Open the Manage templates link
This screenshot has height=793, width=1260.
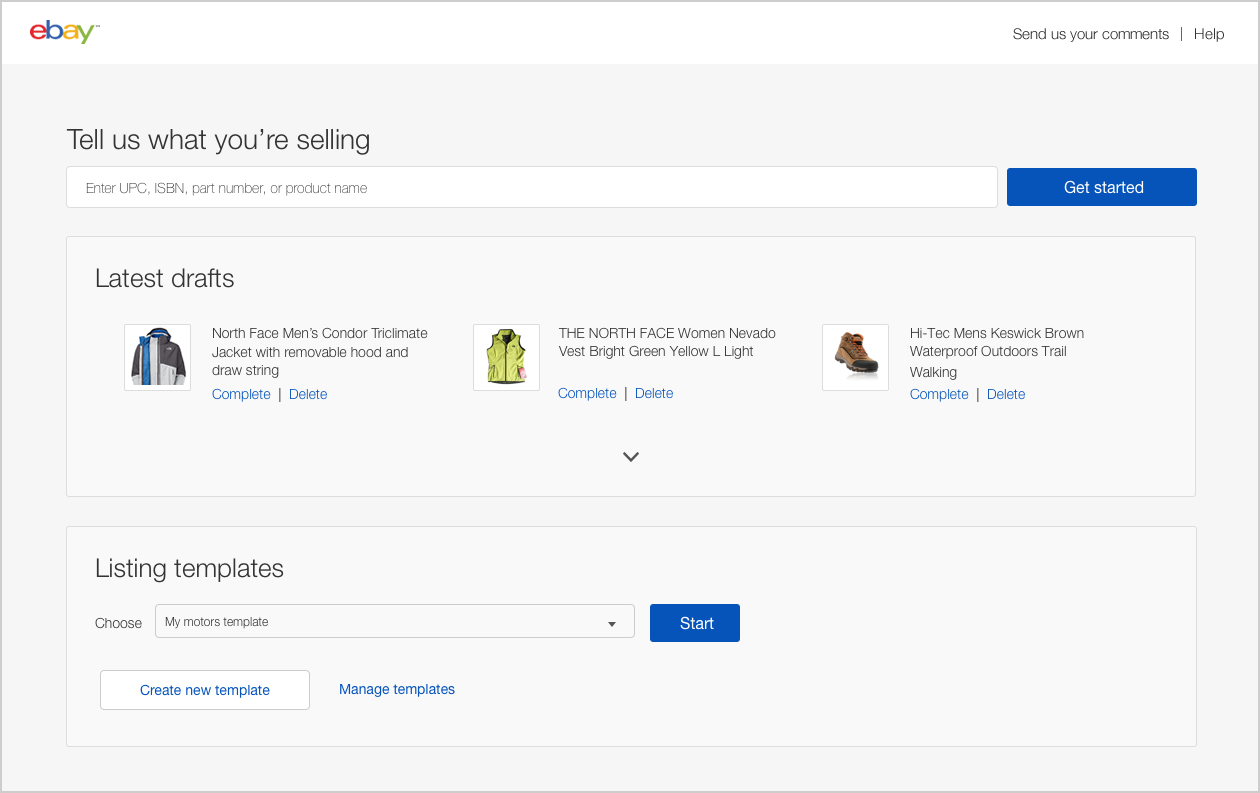click(x=397, y=689)
